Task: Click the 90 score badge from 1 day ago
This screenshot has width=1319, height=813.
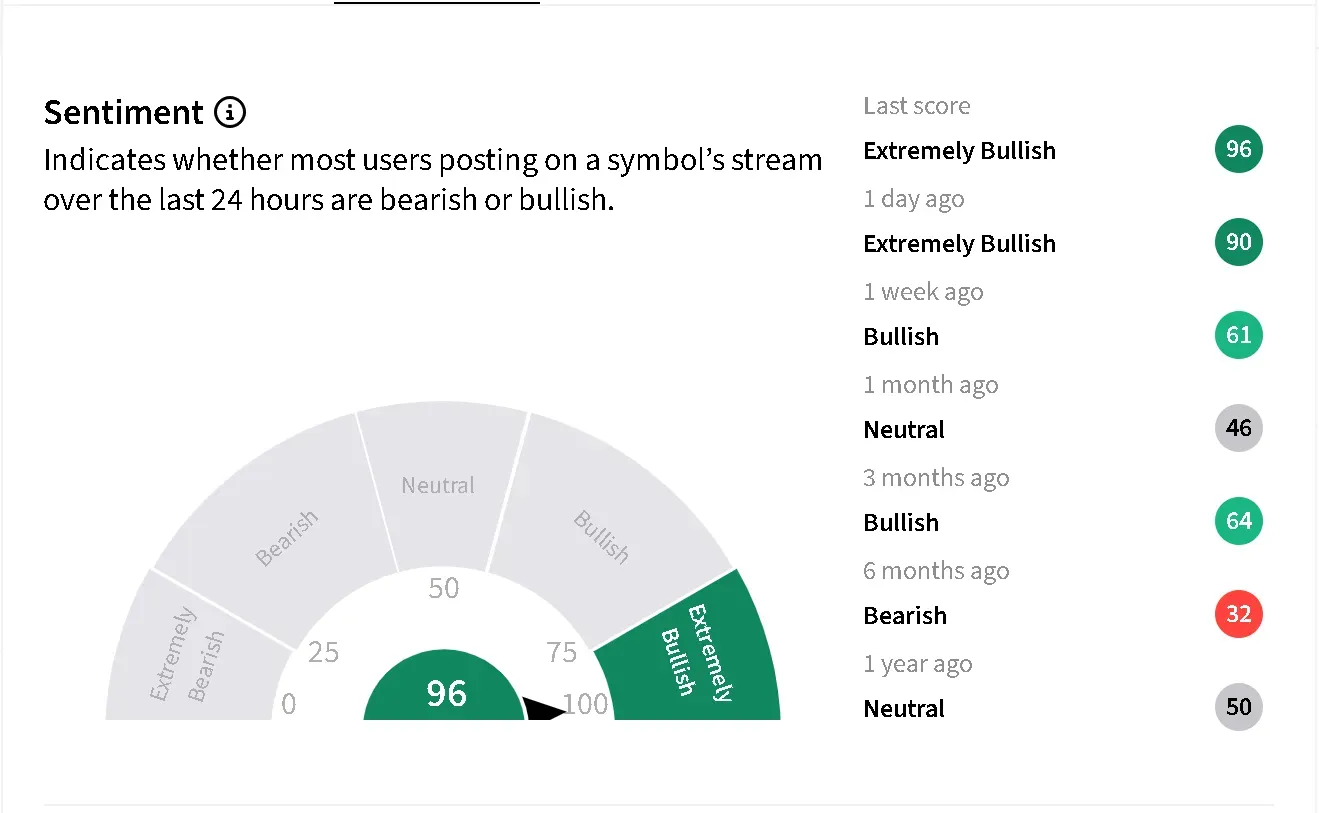Action: [x=1239, y=243]
